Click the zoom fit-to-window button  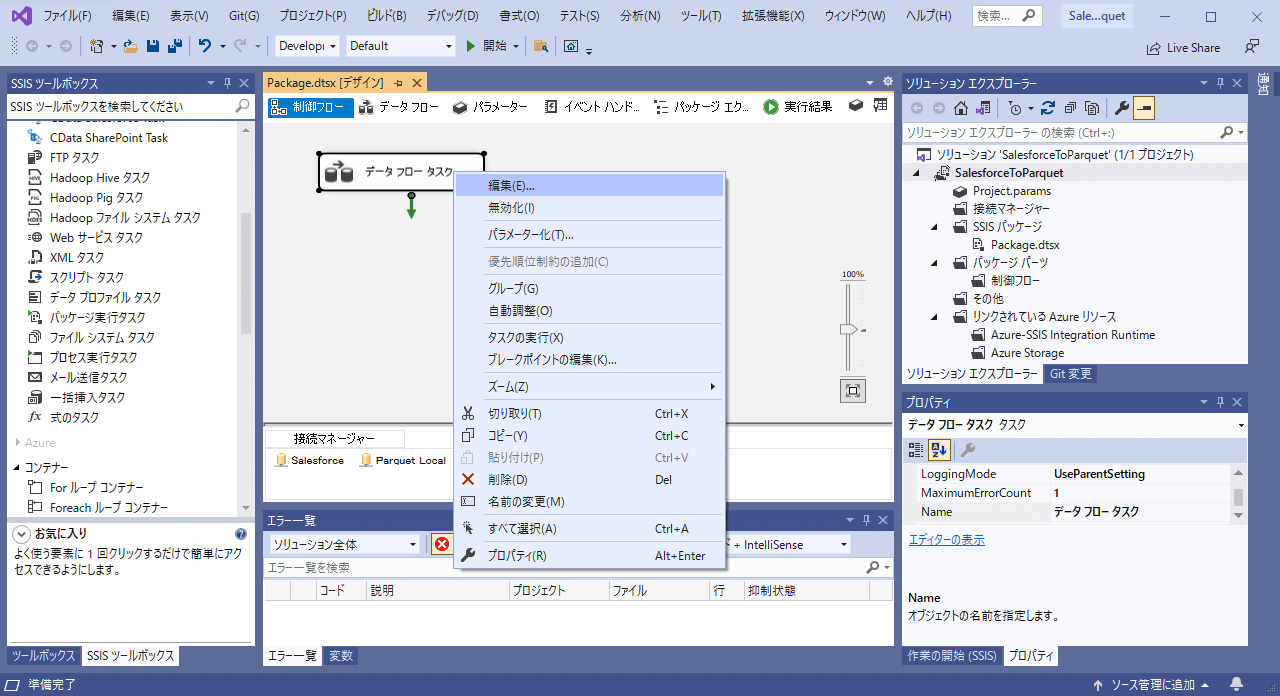pyautogui.click(x=853, y=391)
